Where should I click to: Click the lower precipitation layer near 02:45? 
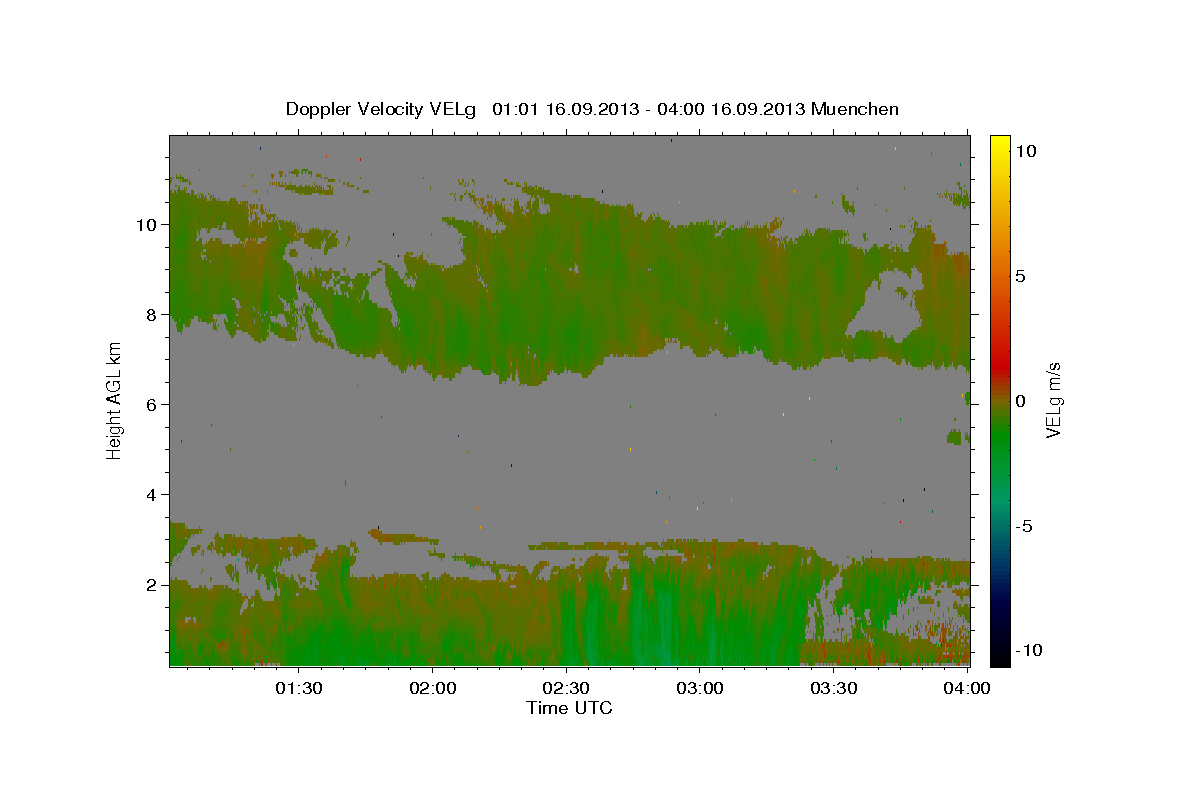click(x=633, y=610)
